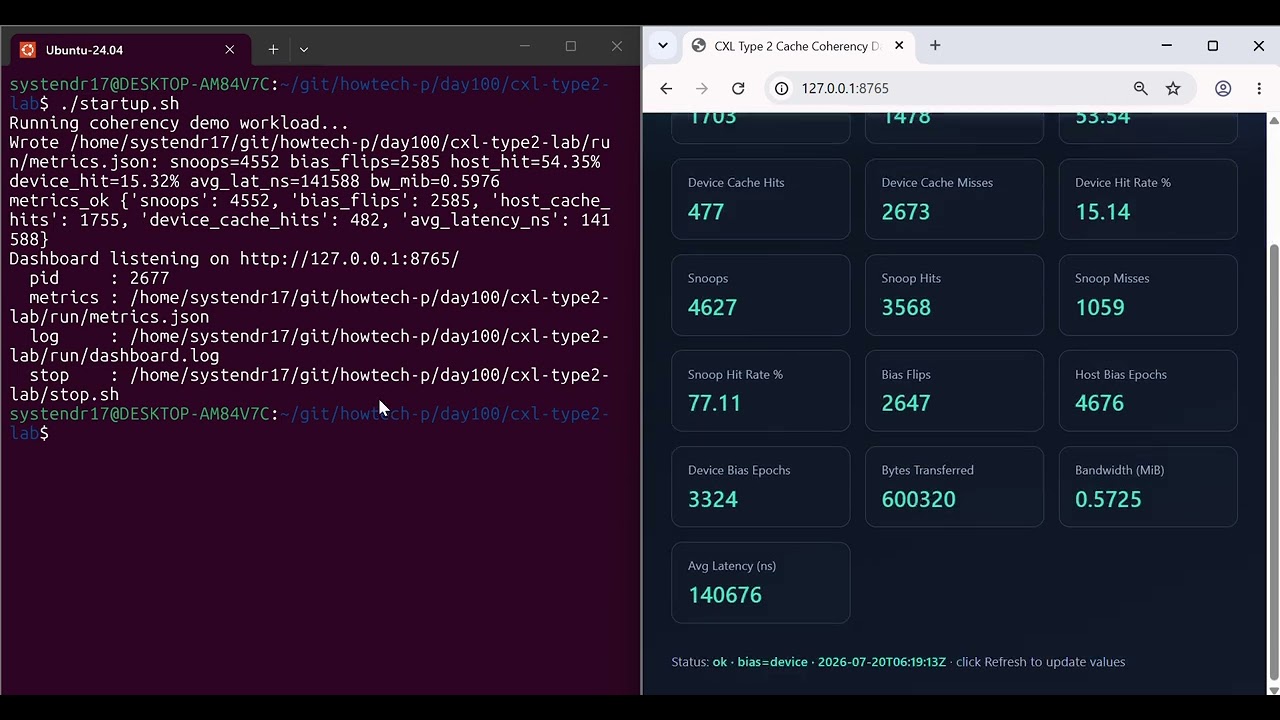Go back in the browser
The image size is (1280, 720).
tap(666, 88)
